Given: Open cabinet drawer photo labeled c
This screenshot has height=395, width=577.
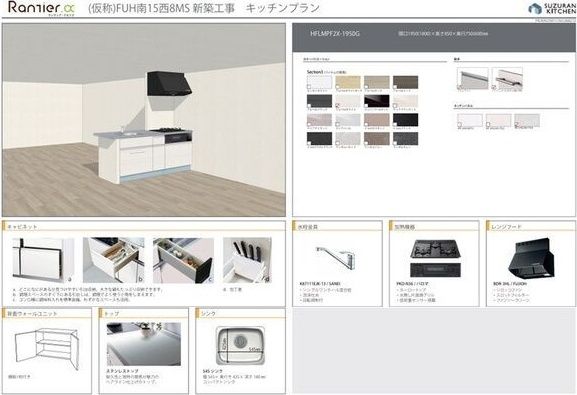Looking at the screenshot, I should (183, 260).
